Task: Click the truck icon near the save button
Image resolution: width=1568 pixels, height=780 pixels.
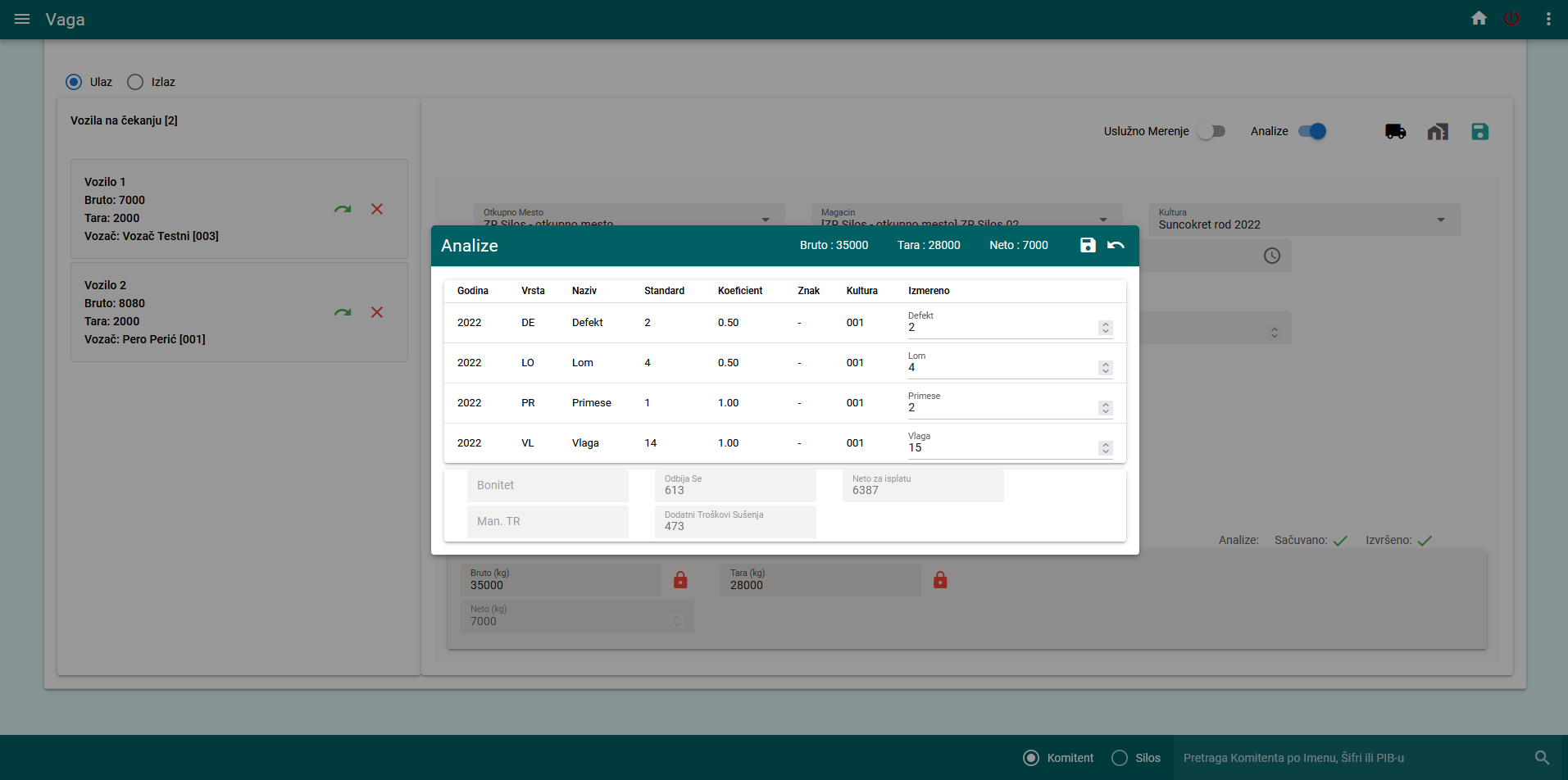Action: pos(1396,131)
